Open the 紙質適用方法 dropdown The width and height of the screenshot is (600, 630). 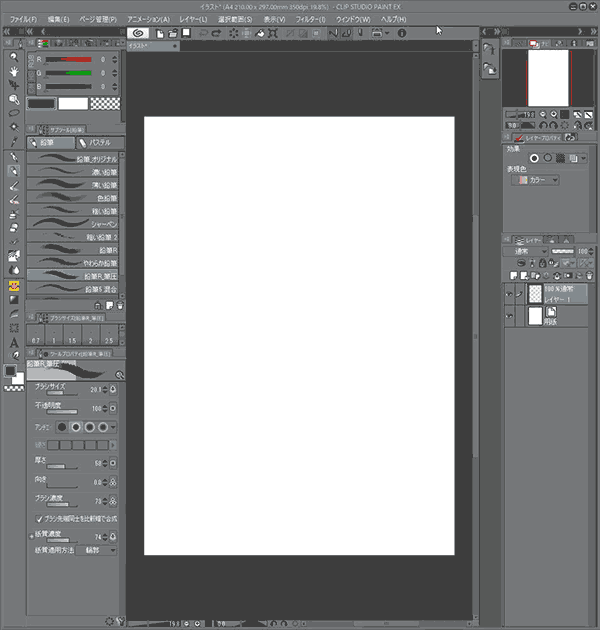pos(96,550)
